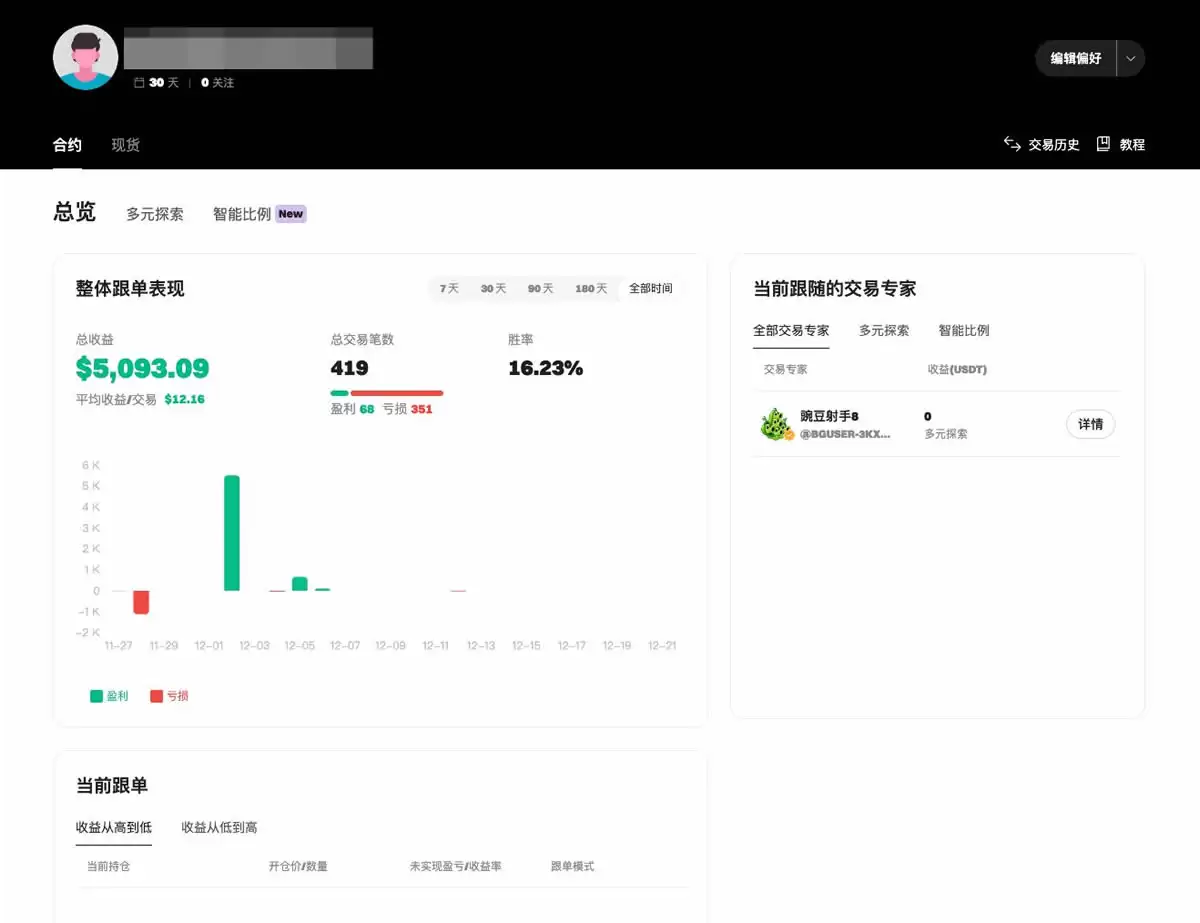
Task: Click the follower count 0 关注 icon
Action: [x=204, y=83]
